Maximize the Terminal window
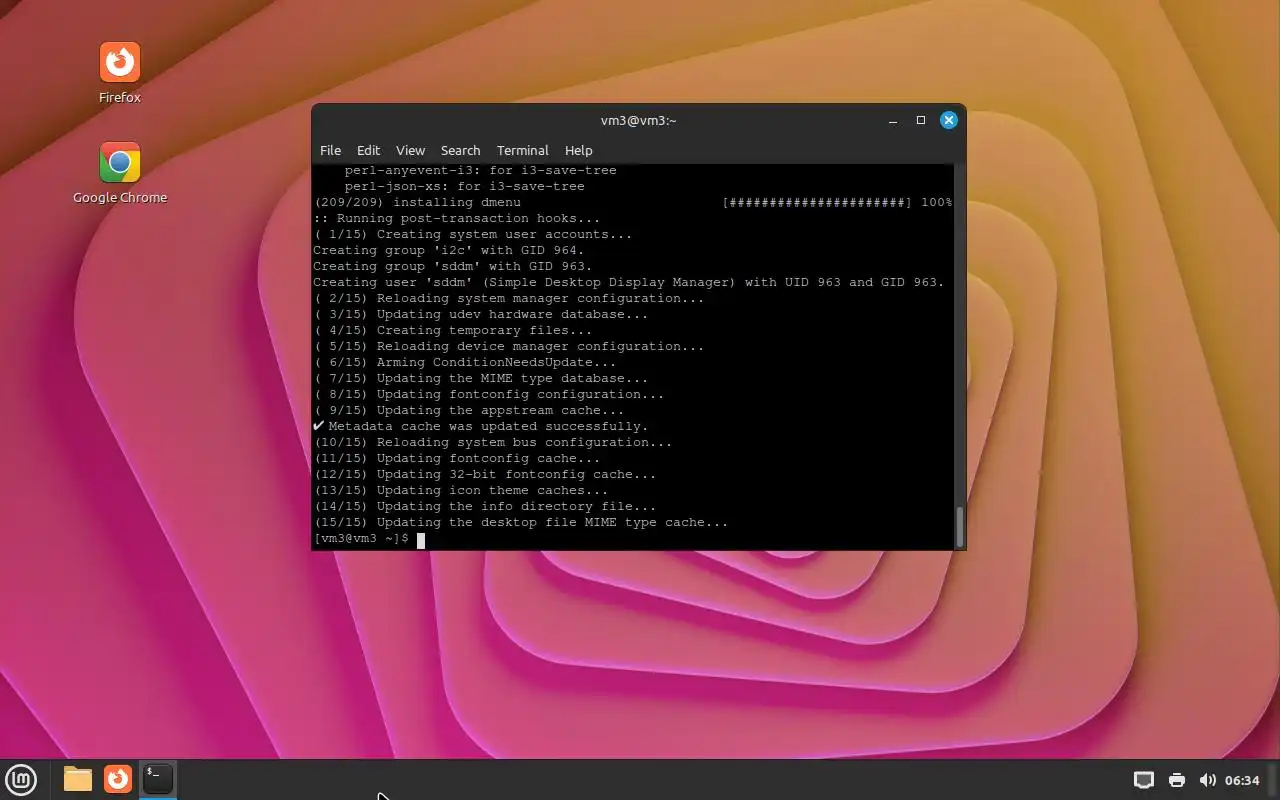 921,120
